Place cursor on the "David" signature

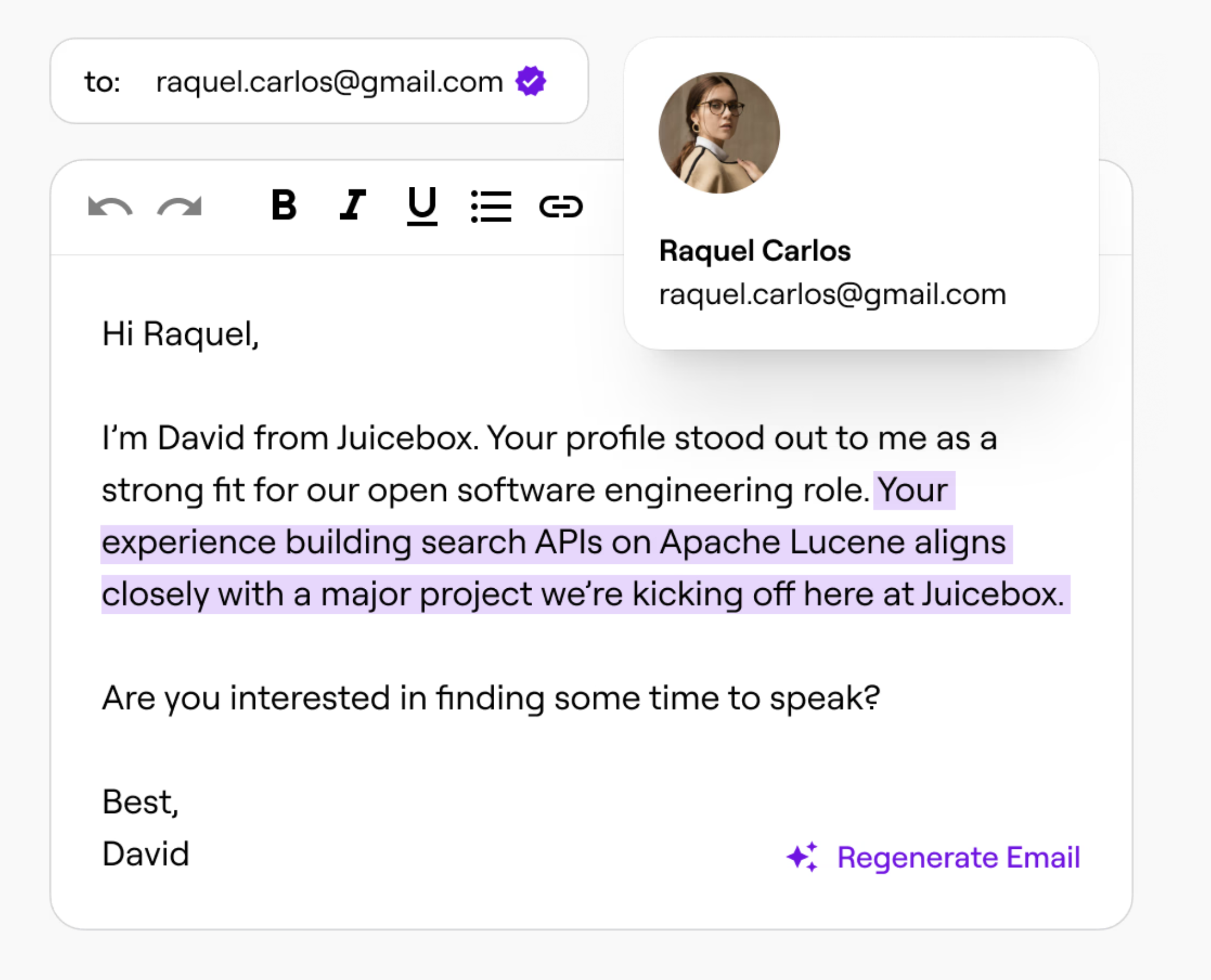[145, 854]
